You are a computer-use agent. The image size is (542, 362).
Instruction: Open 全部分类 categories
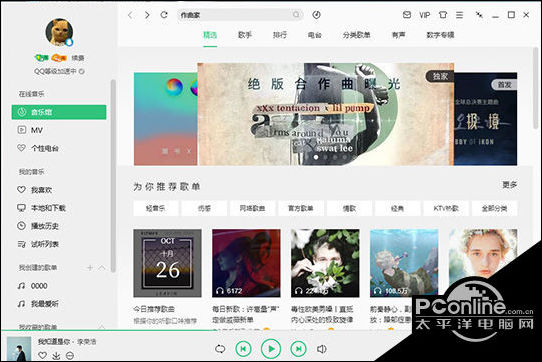pos(495,208)
